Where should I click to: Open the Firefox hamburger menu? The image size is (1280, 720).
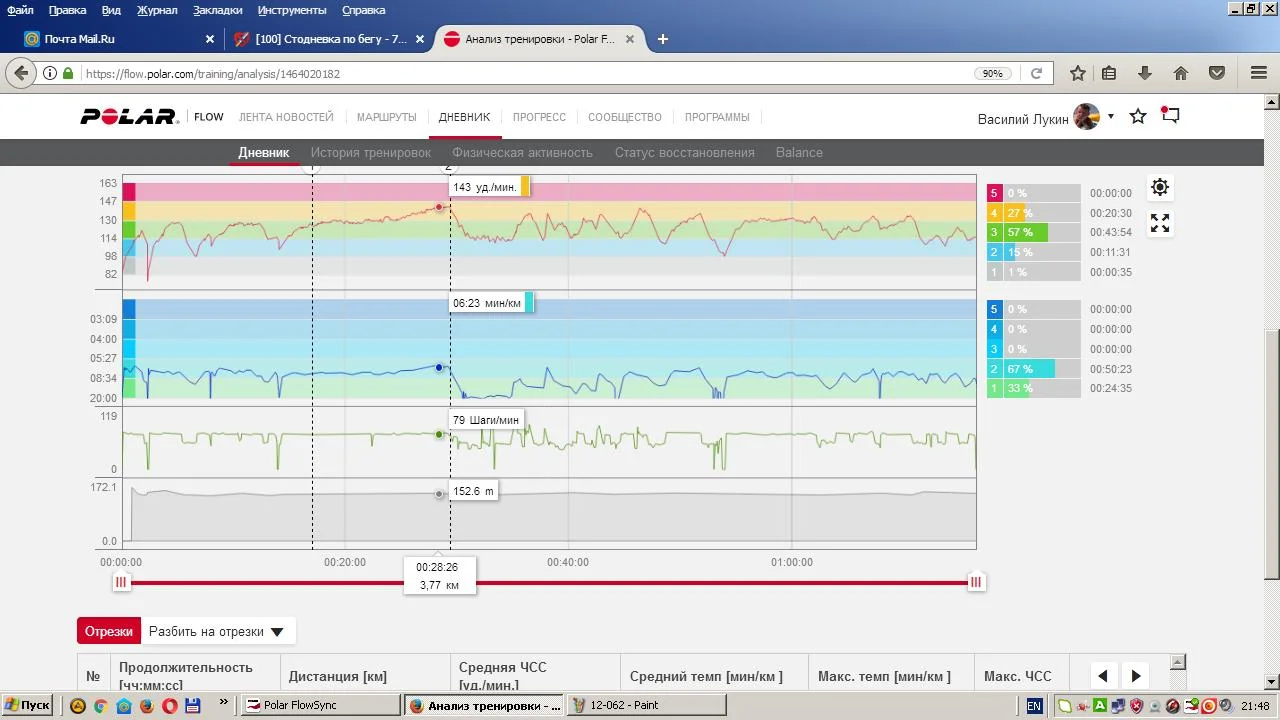(1258, 73)
